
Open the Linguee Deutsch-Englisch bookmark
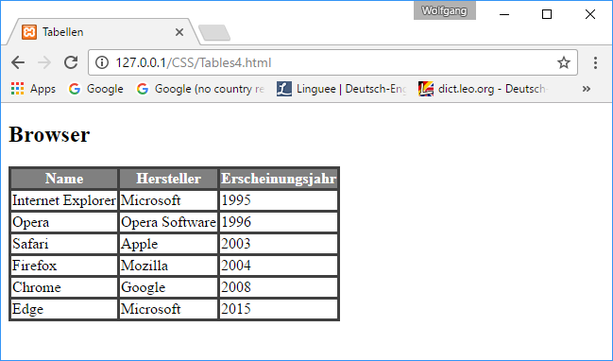click(x=342, y=89)
